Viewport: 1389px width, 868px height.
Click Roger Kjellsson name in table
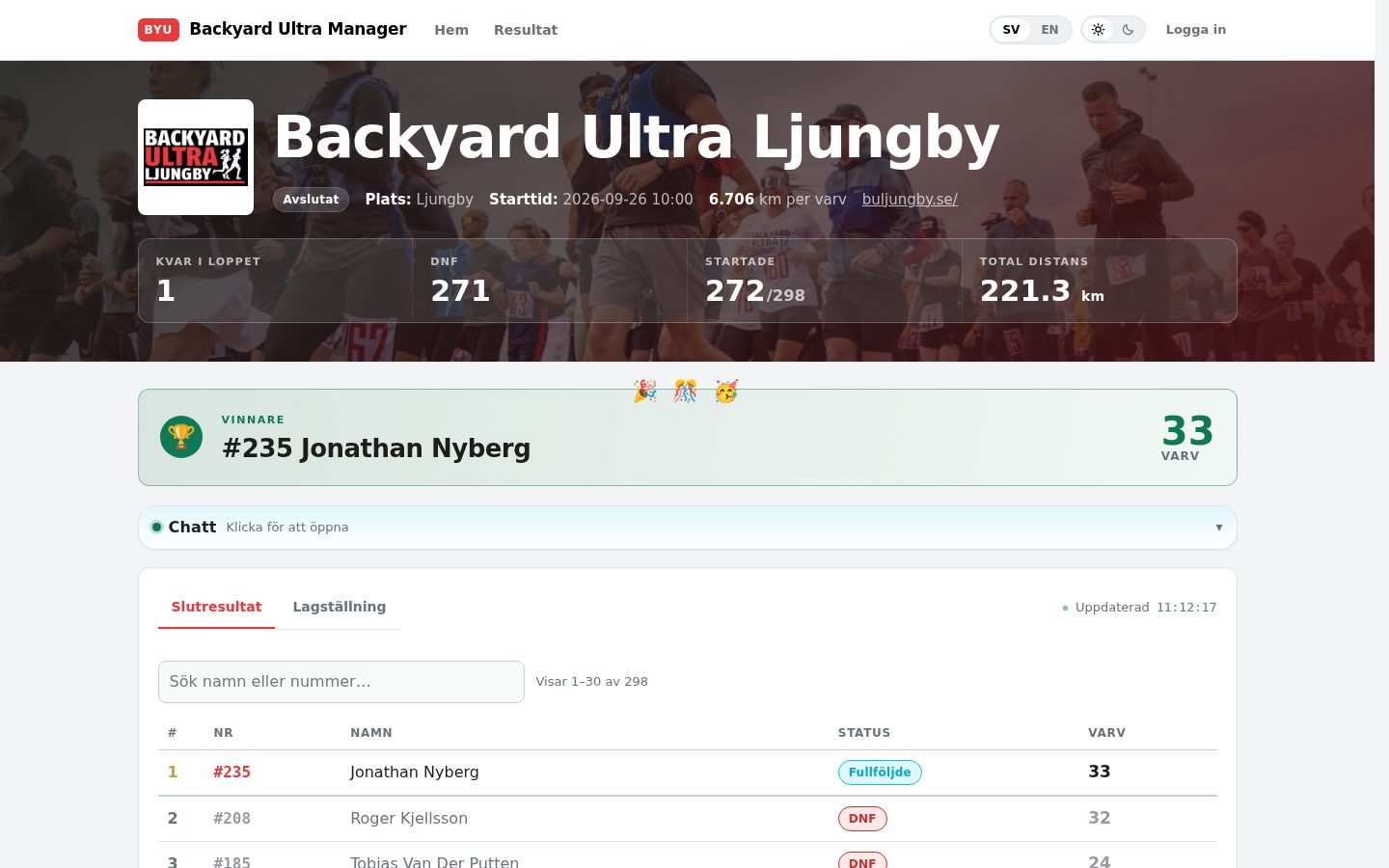tap(409, 818)
